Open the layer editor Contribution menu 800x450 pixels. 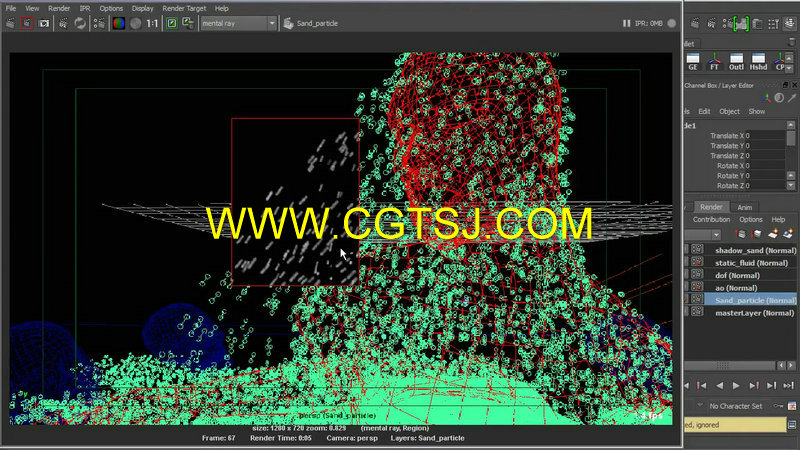[711, 219]
